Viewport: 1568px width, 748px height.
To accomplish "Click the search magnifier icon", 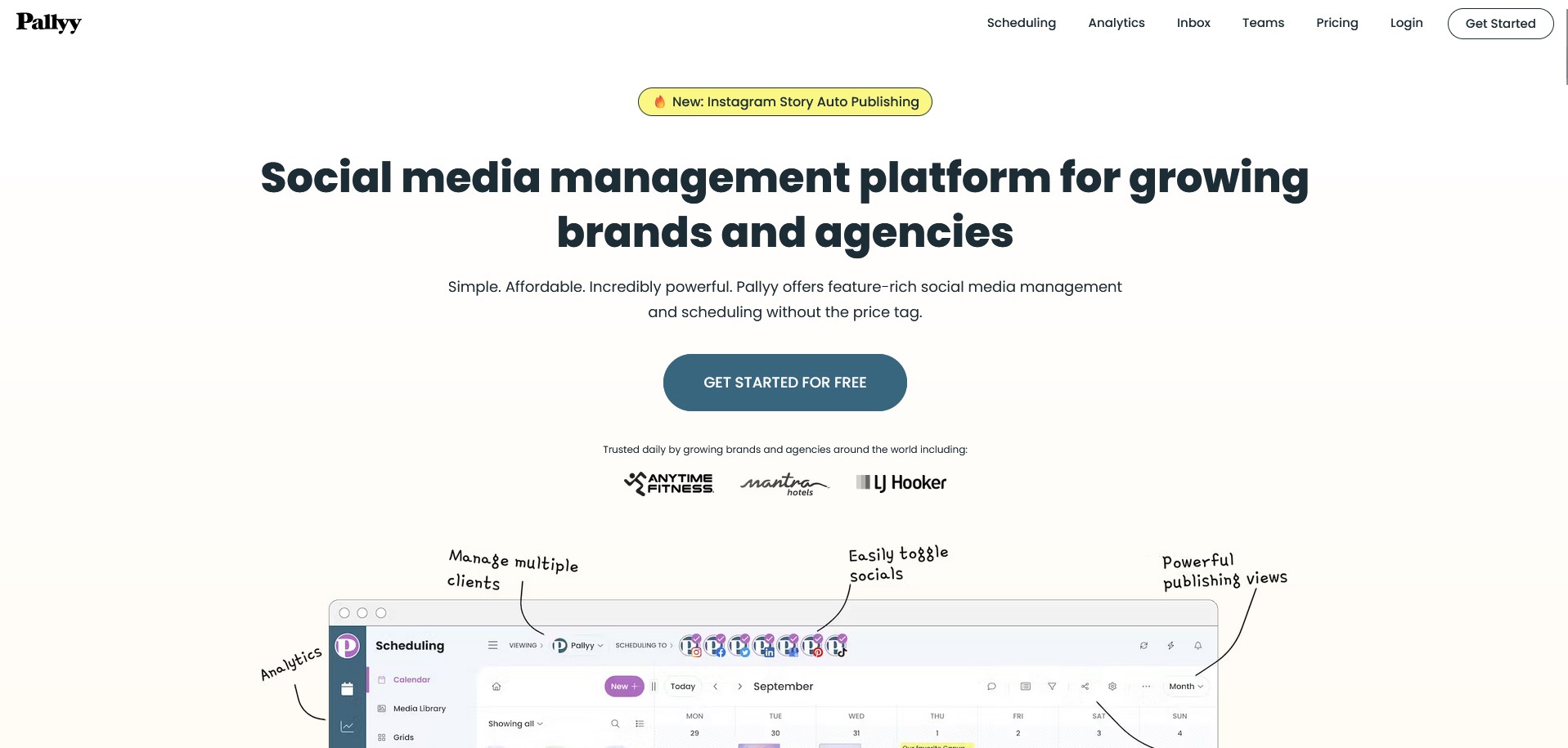I will pos(615,723).
